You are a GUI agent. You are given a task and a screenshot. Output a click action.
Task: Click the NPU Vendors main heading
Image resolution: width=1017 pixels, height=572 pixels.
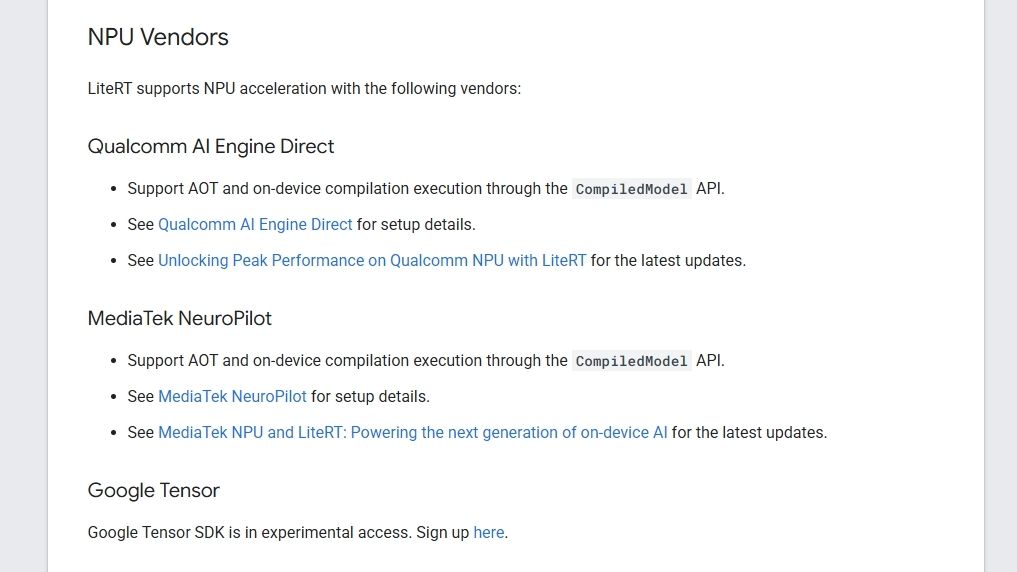click(x=158, y=37)
